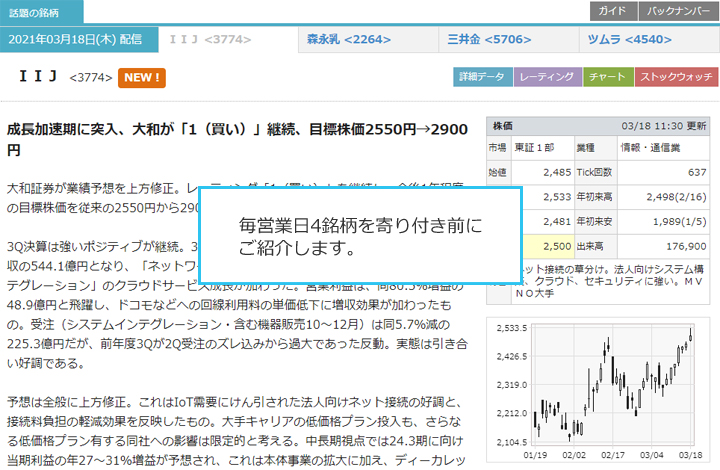Switch to 森永乳 <2264> tab

(368, 39)
